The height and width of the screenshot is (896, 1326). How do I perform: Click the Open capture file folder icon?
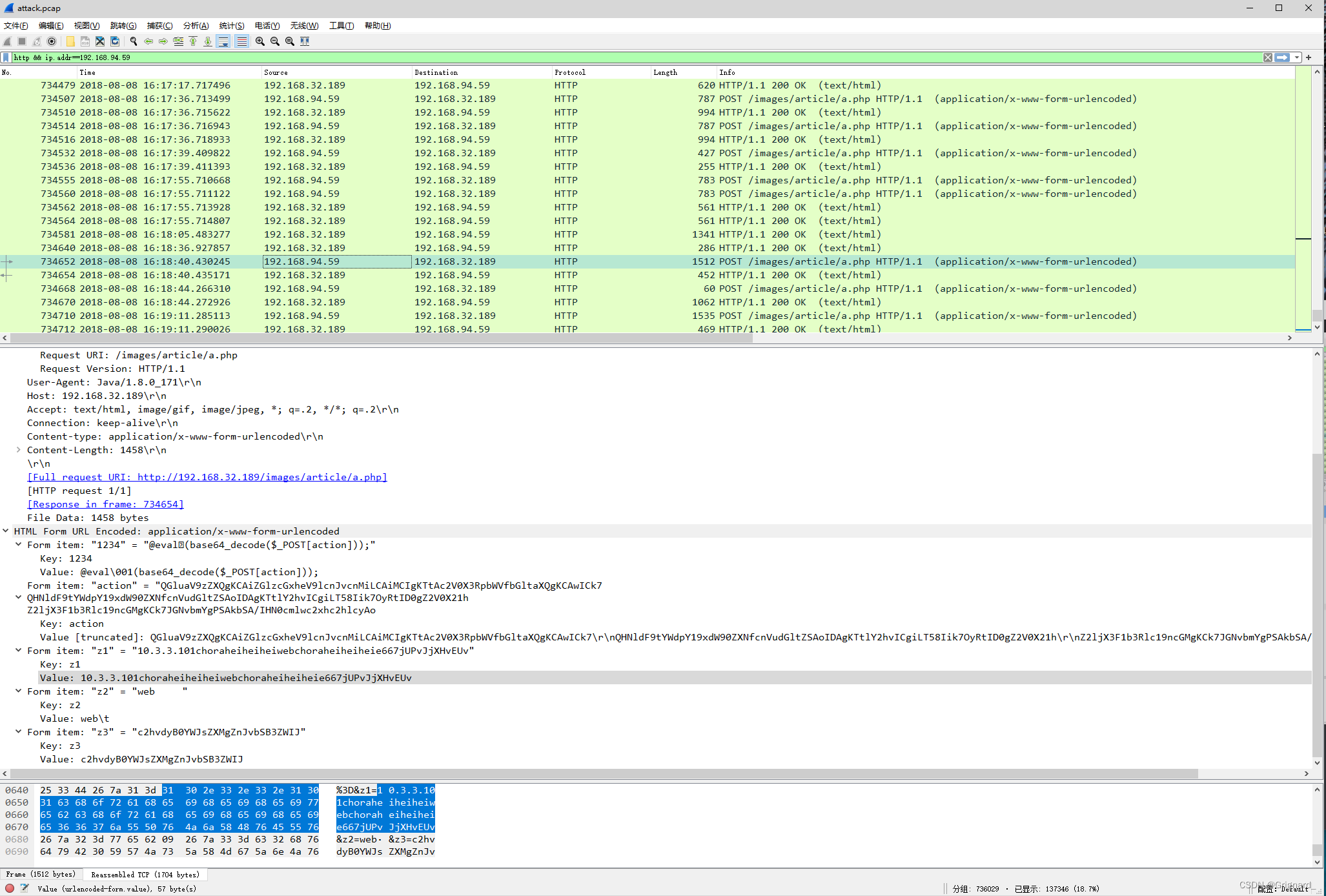(70, 41)
